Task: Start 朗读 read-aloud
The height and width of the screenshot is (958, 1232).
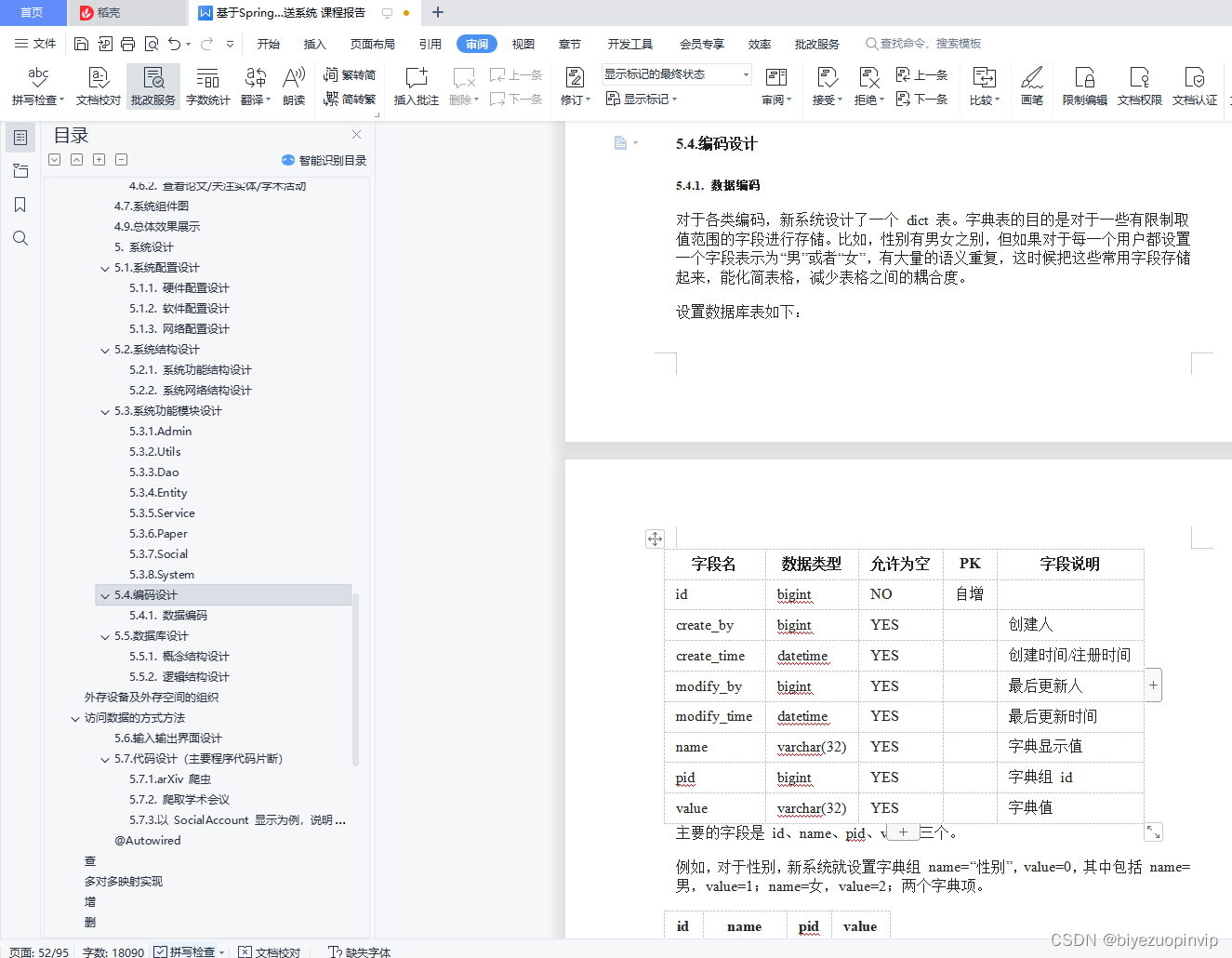Action: coord(293,86)
